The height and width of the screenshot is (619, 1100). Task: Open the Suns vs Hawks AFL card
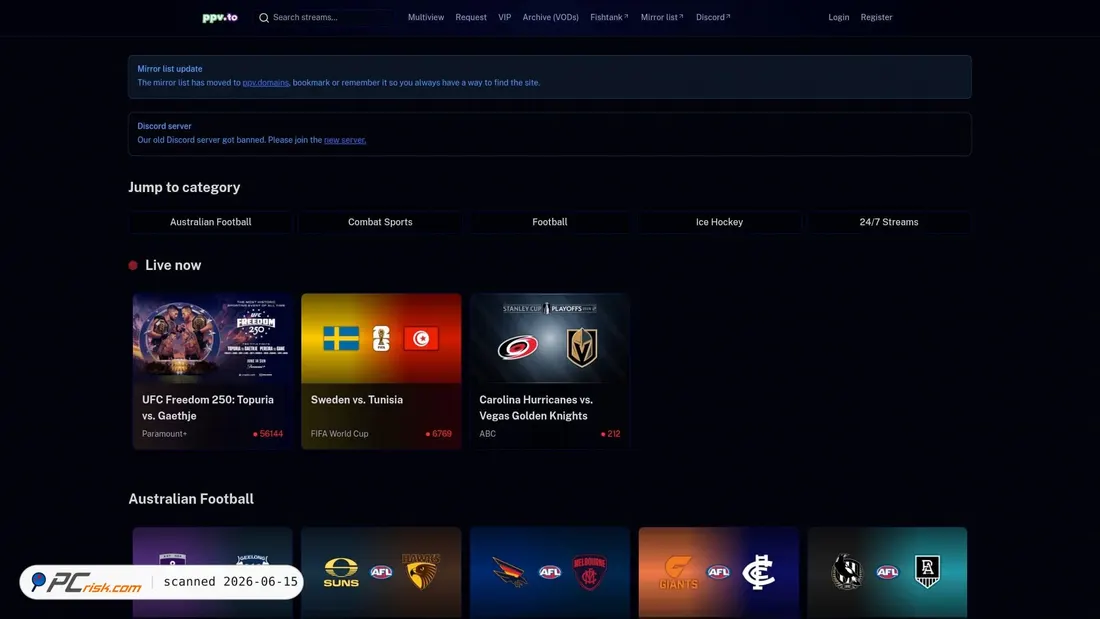[382, 573]
